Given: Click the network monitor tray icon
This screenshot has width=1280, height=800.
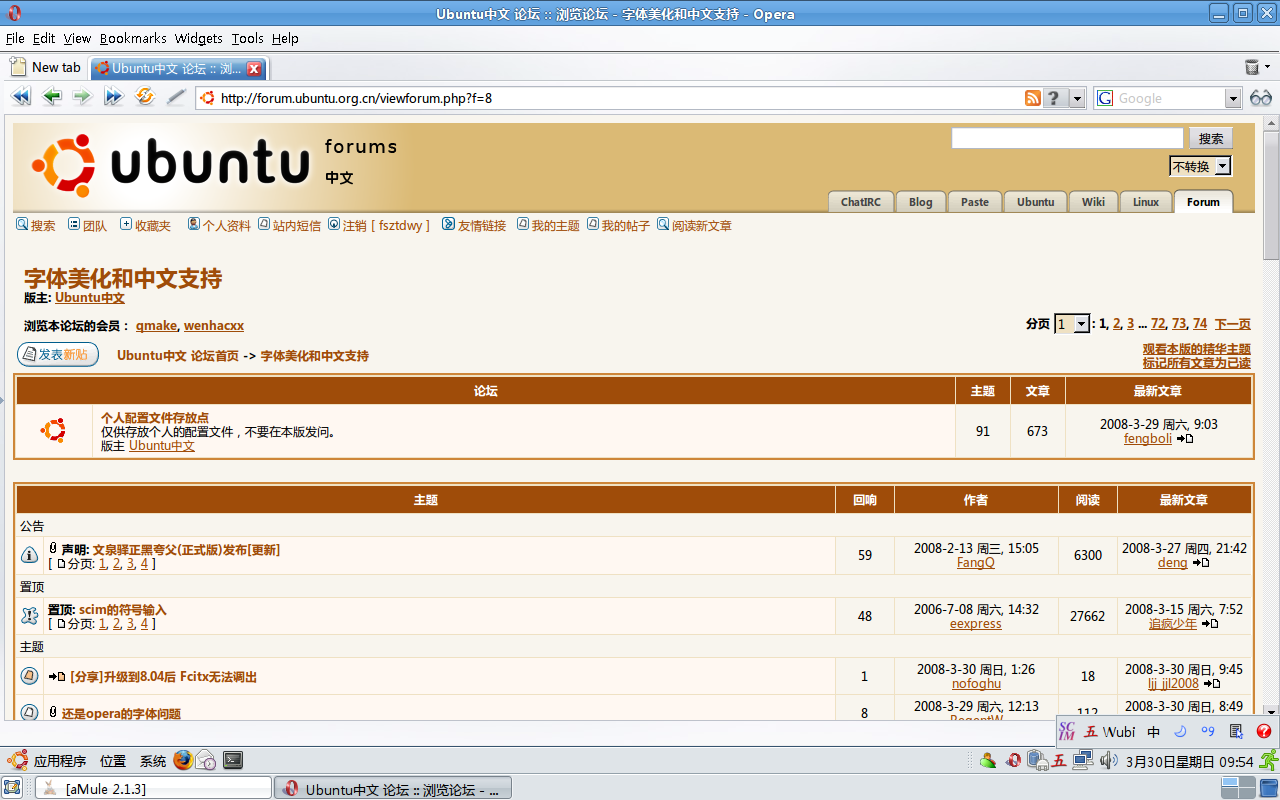Looking at the screenshot, I should tap(1083, 760).
